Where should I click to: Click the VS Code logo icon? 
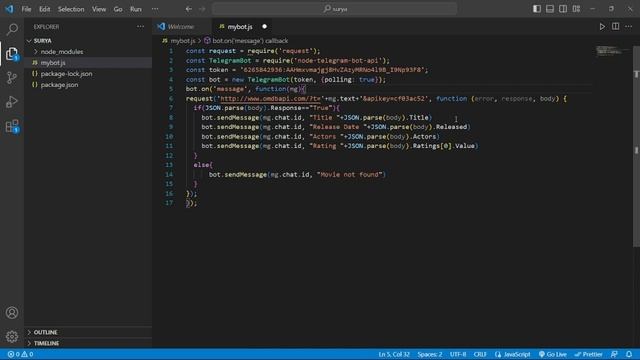(9, 9)
